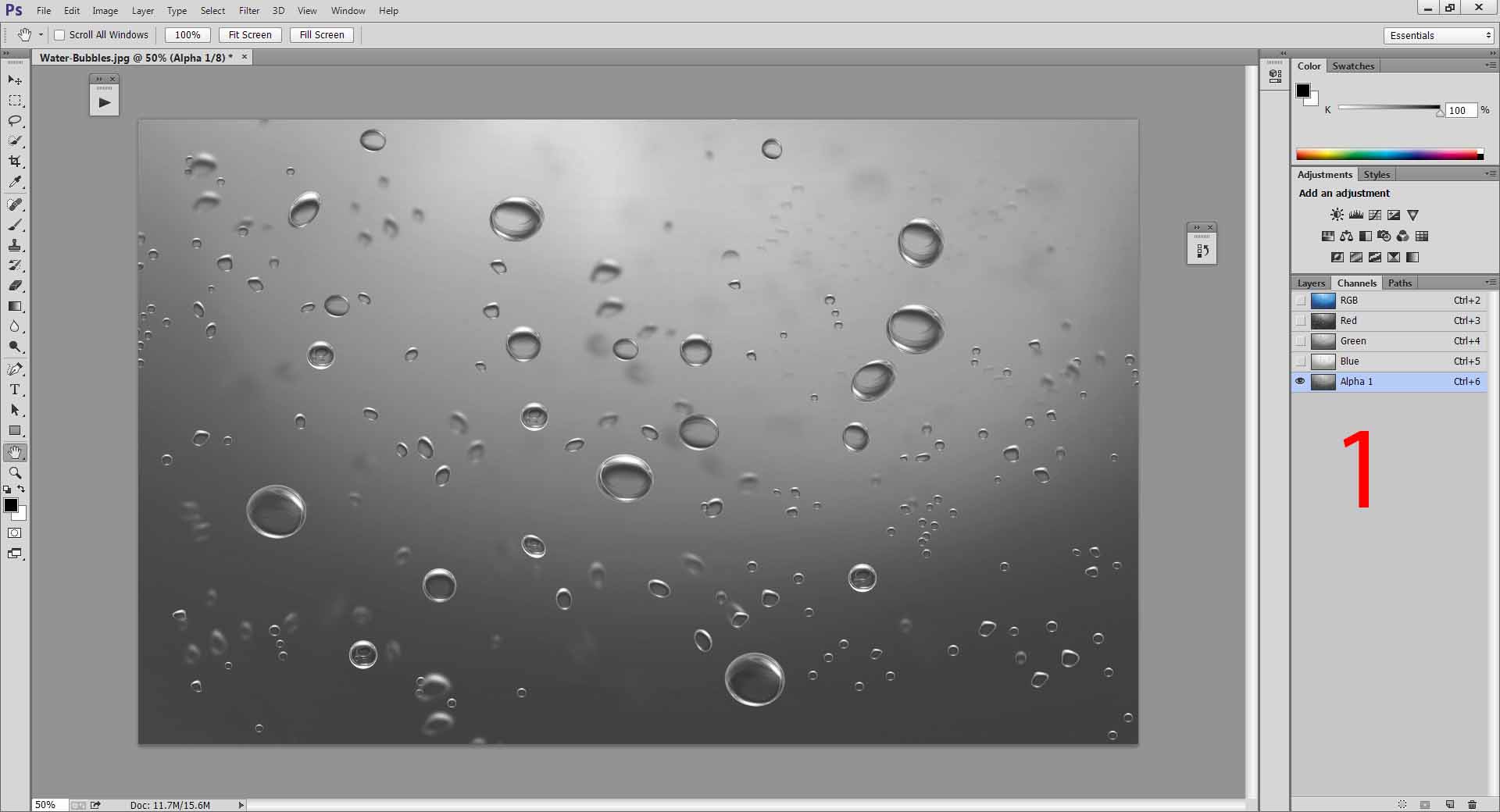Click the K slider in Color panel
This screenshot has height=812, width=1500.
[1389, 108]
